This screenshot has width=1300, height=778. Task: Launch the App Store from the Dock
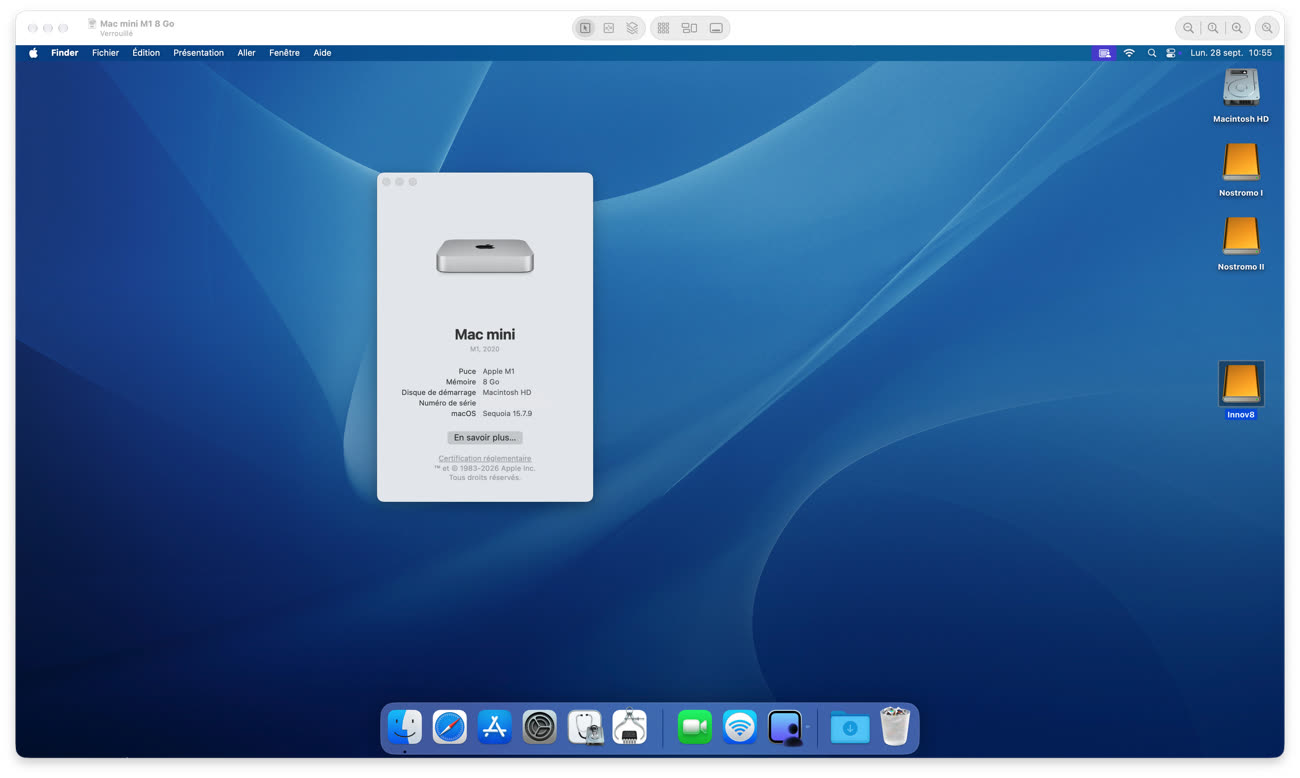tap(495, 727)
